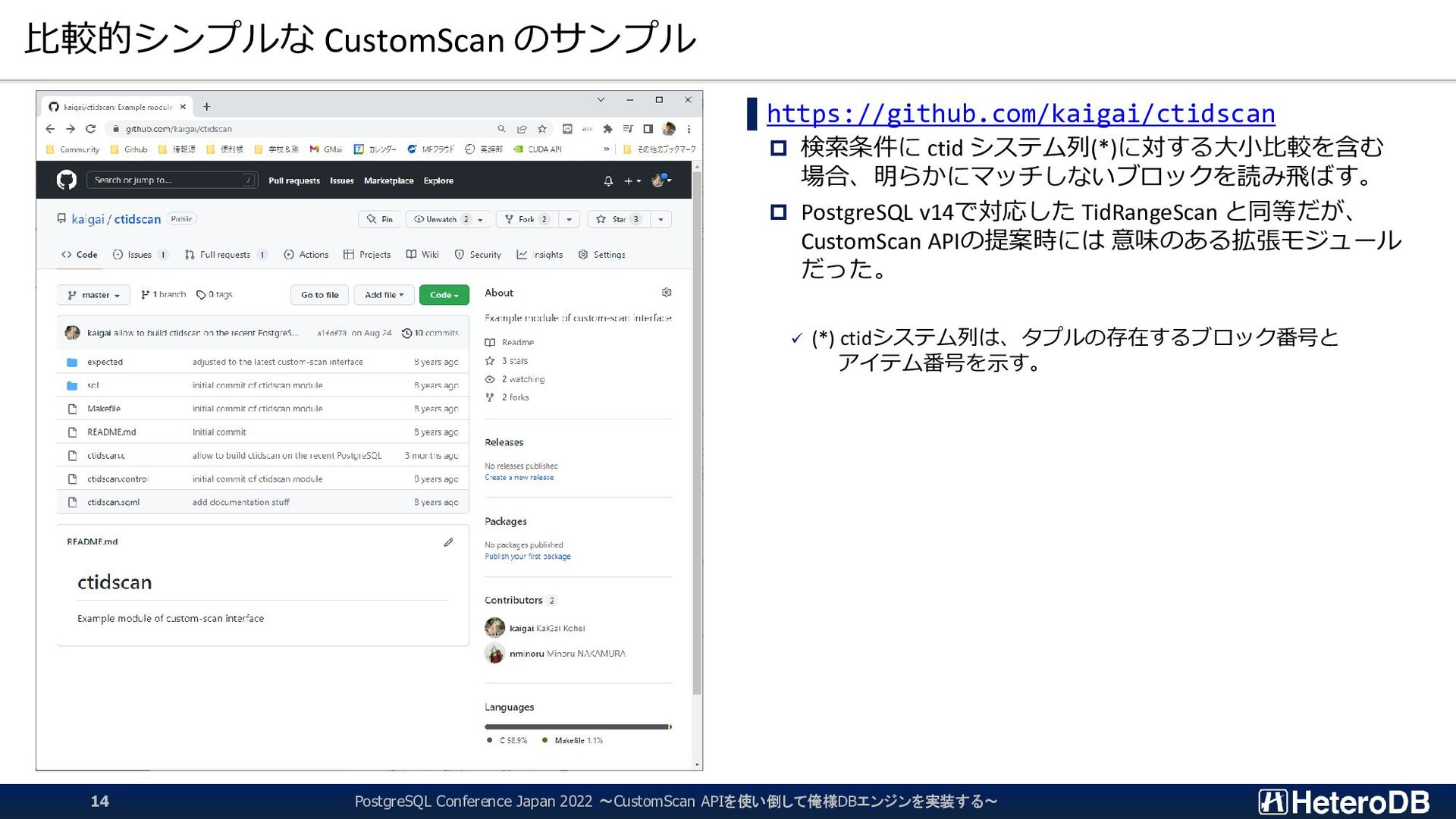
Task: Open the ctidscan.c file
Action: coord(106,456)
